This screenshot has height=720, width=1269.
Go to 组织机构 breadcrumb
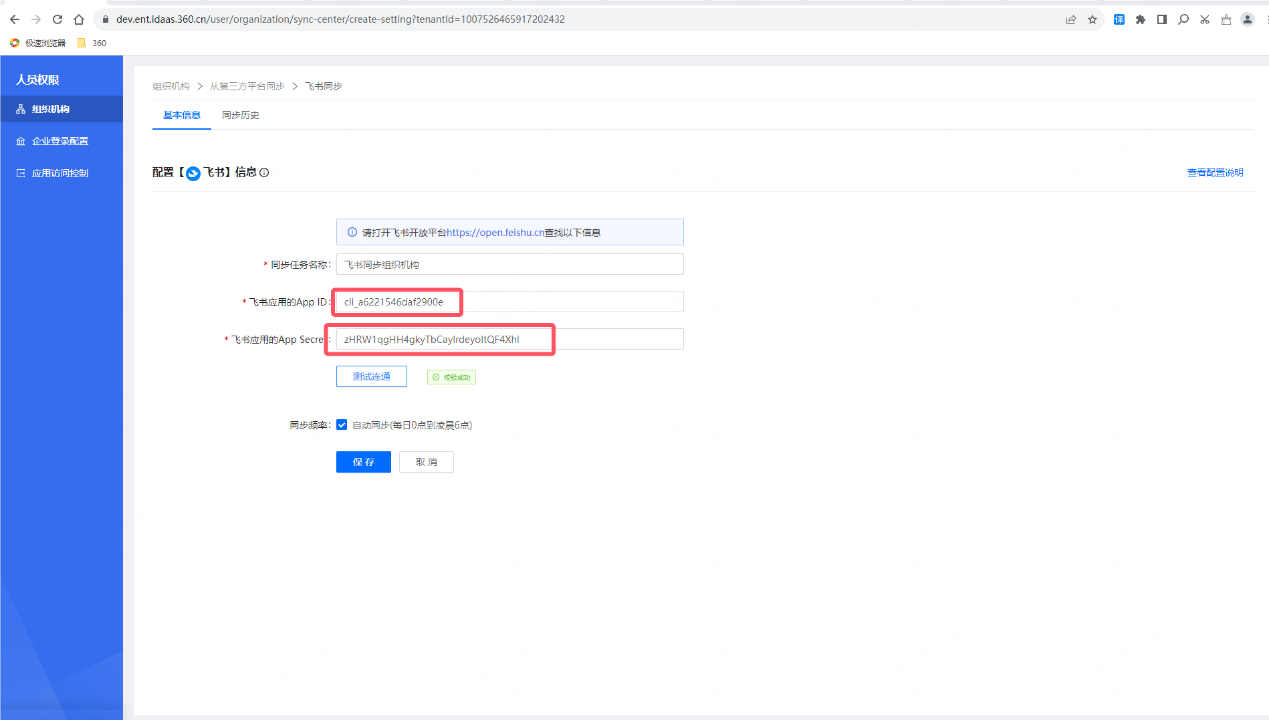point(171,87)
